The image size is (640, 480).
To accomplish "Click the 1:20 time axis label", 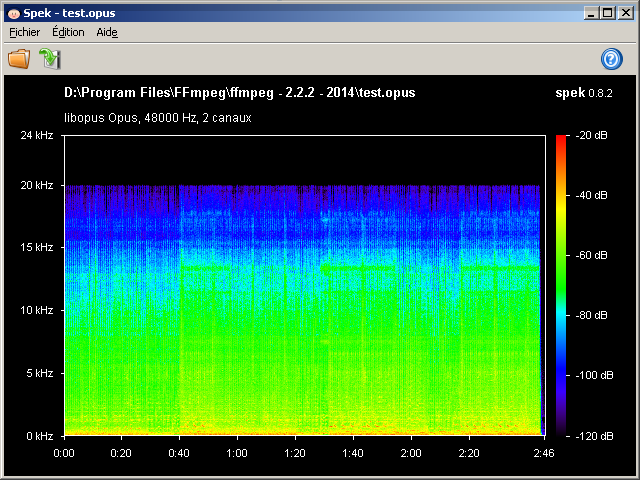I will click(x=295, y=453).
